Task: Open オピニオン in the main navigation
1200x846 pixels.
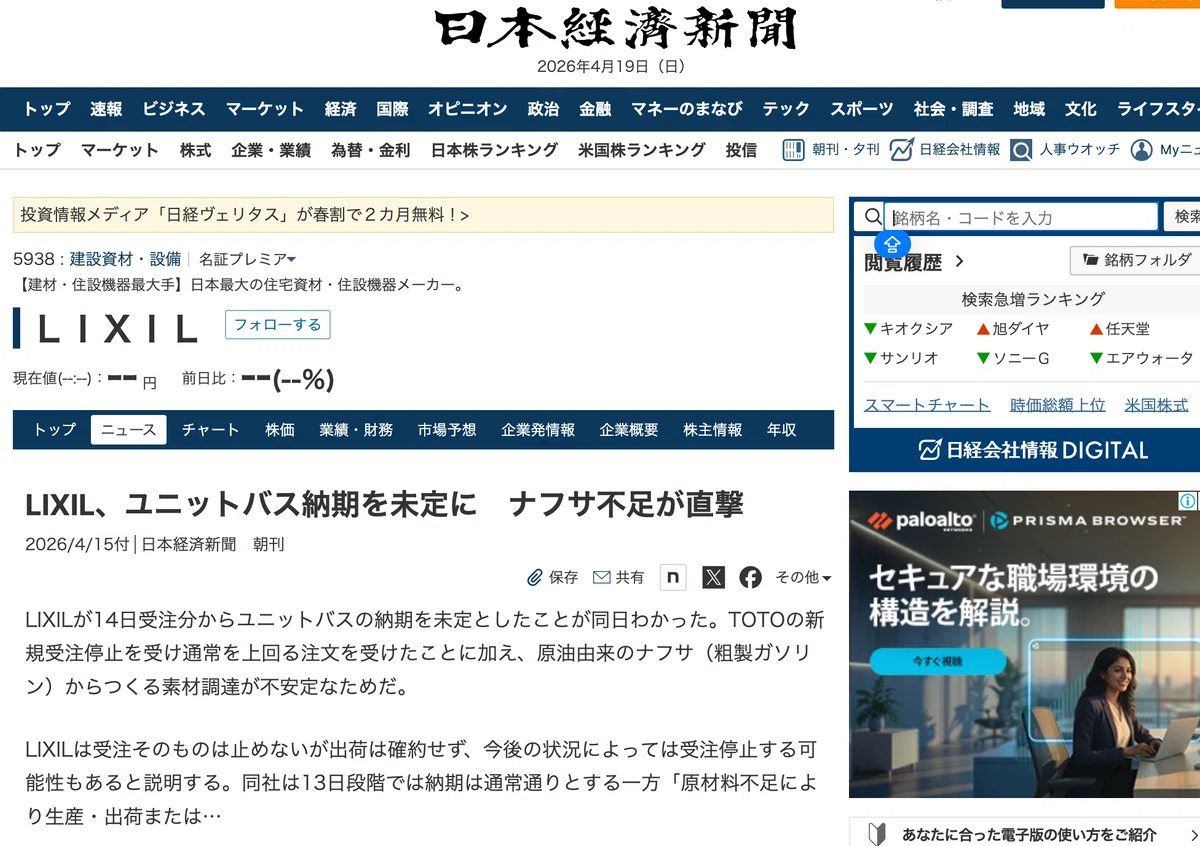Action: (468, 109)
